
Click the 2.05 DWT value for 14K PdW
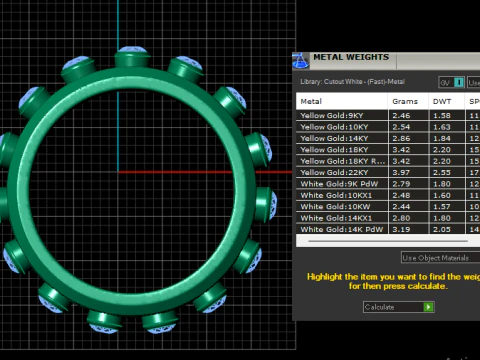(x=442, y=229)
